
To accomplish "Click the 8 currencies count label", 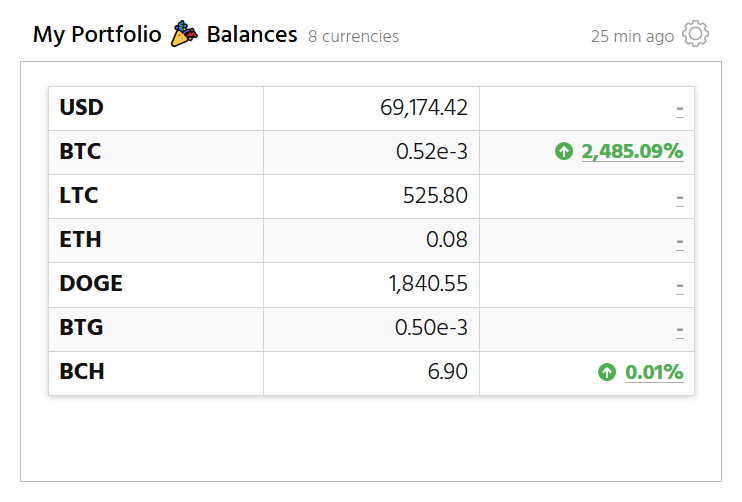I will point(353,37).
